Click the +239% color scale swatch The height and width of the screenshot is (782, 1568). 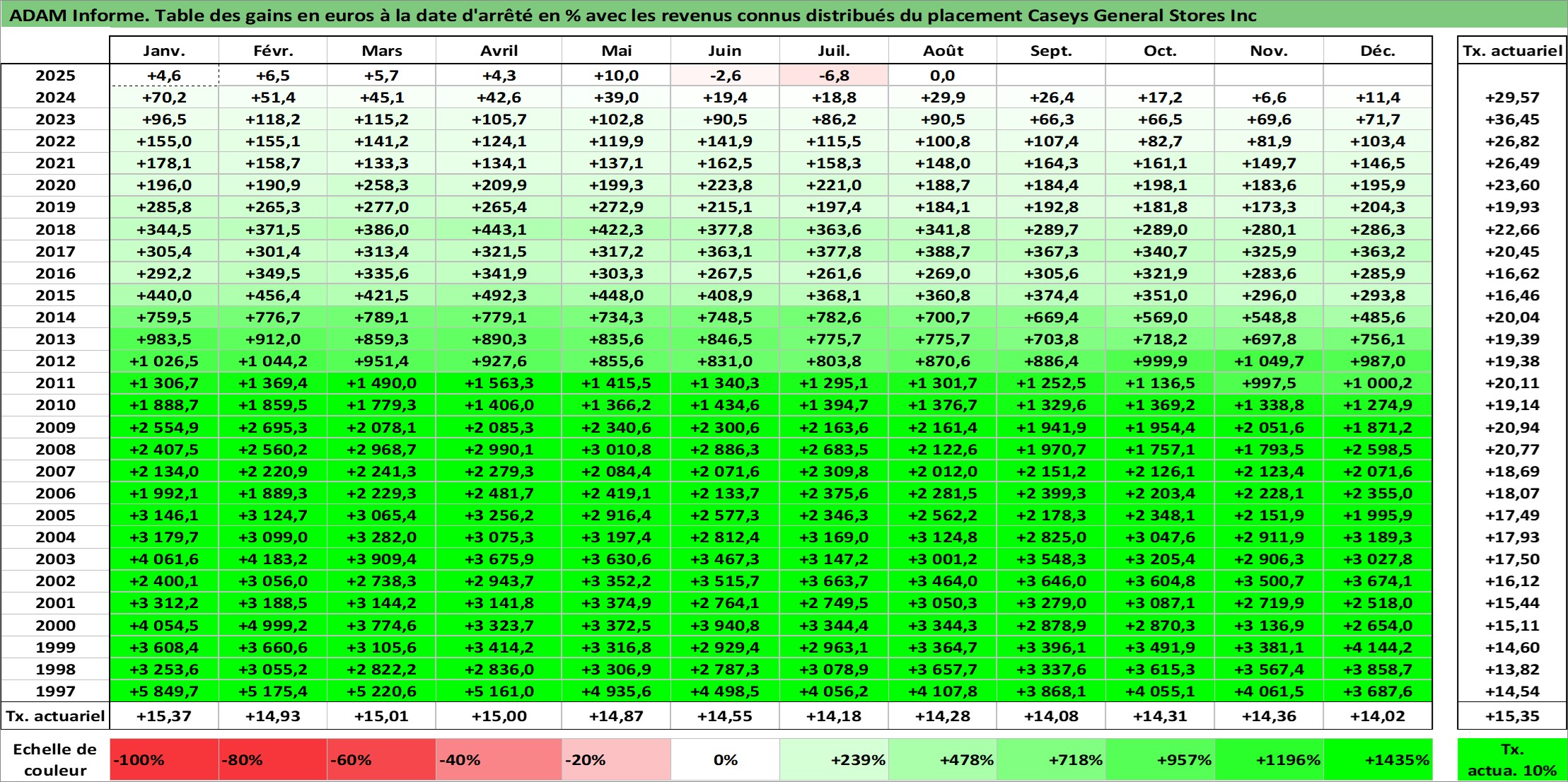point(834,760)
